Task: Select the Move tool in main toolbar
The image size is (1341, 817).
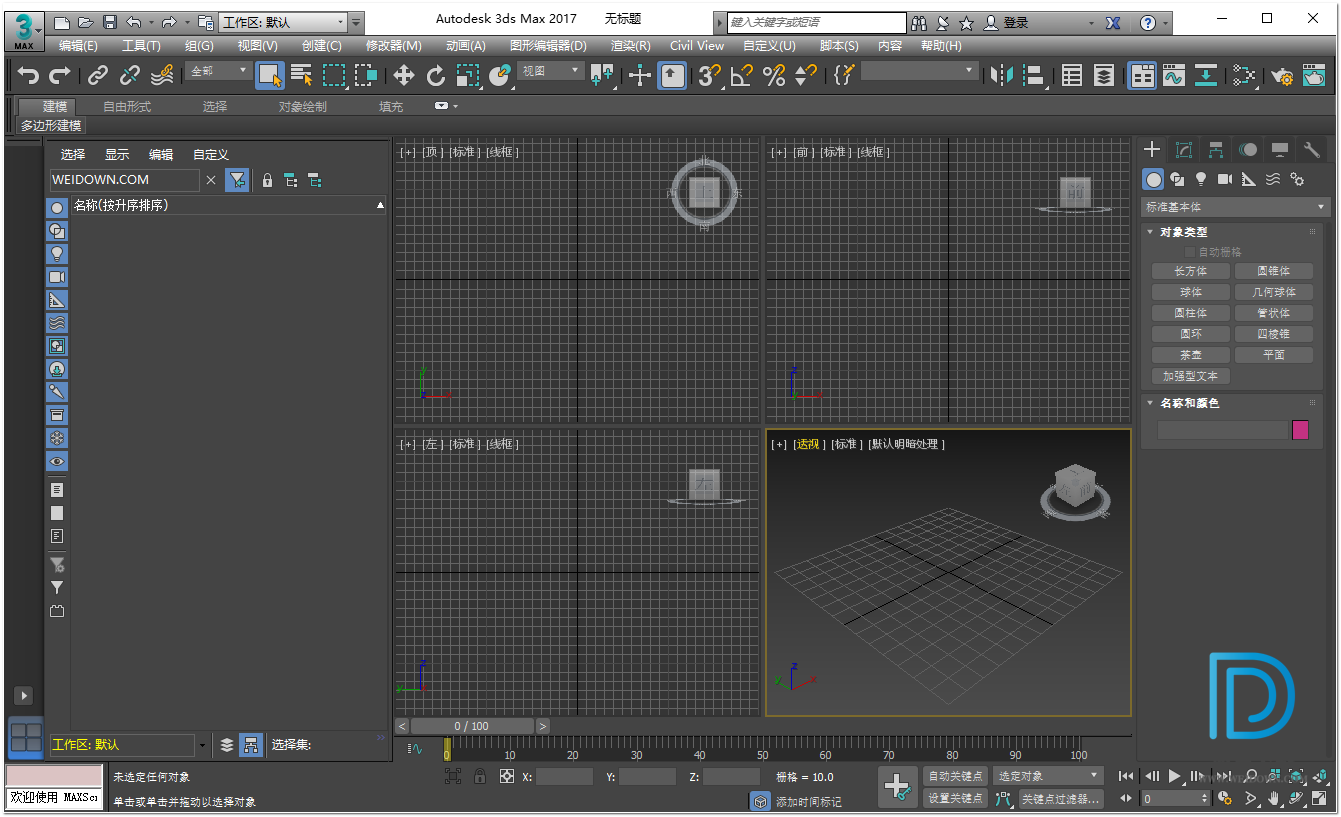Action: pyautogui.click(x=403, y=75)
